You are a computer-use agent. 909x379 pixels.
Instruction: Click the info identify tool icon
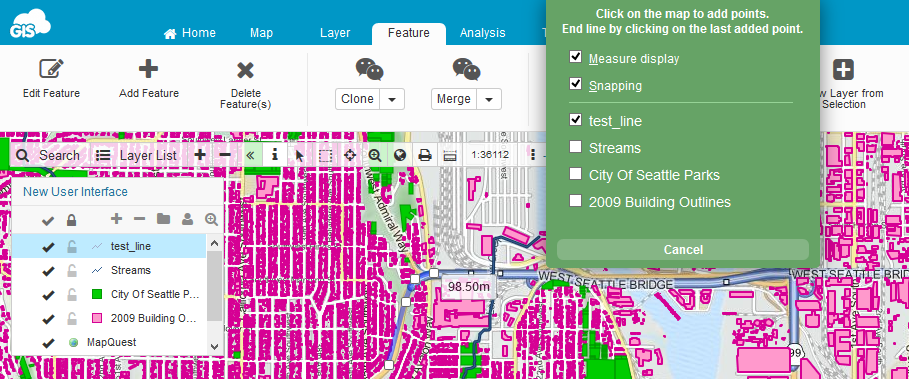(275, 155)
